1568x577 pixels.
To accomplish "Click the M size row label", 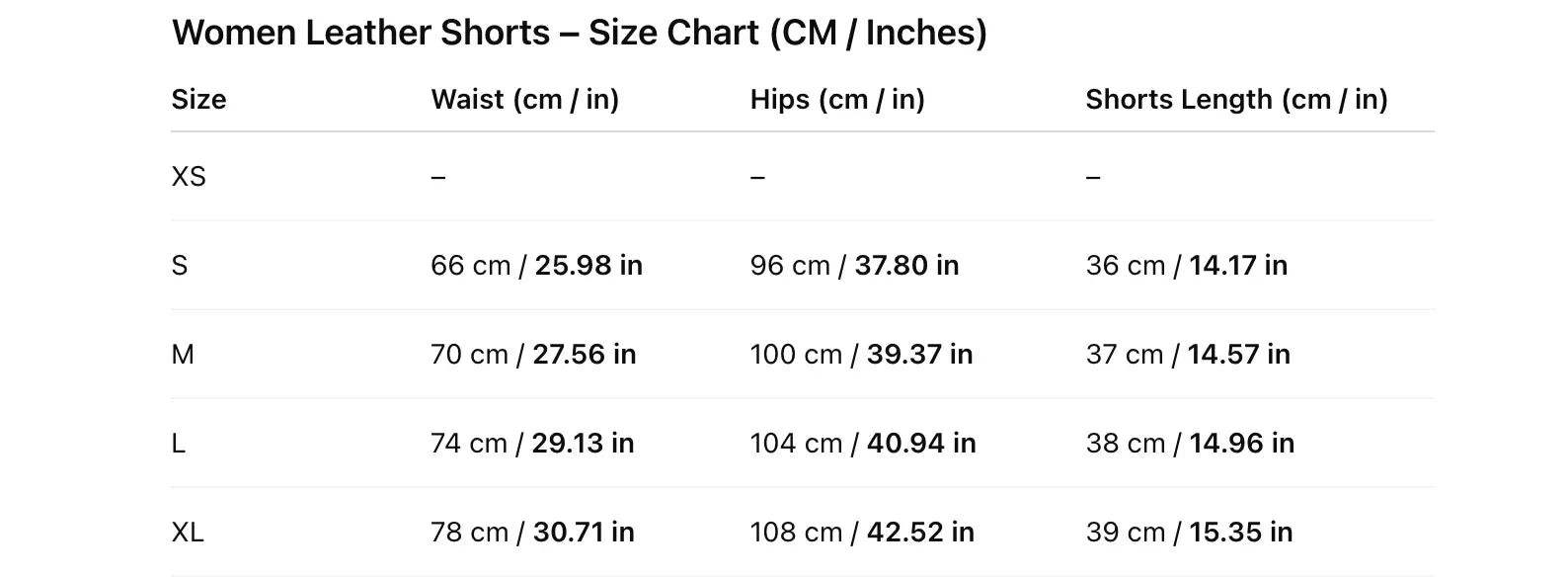I will (x=183, y=355).
